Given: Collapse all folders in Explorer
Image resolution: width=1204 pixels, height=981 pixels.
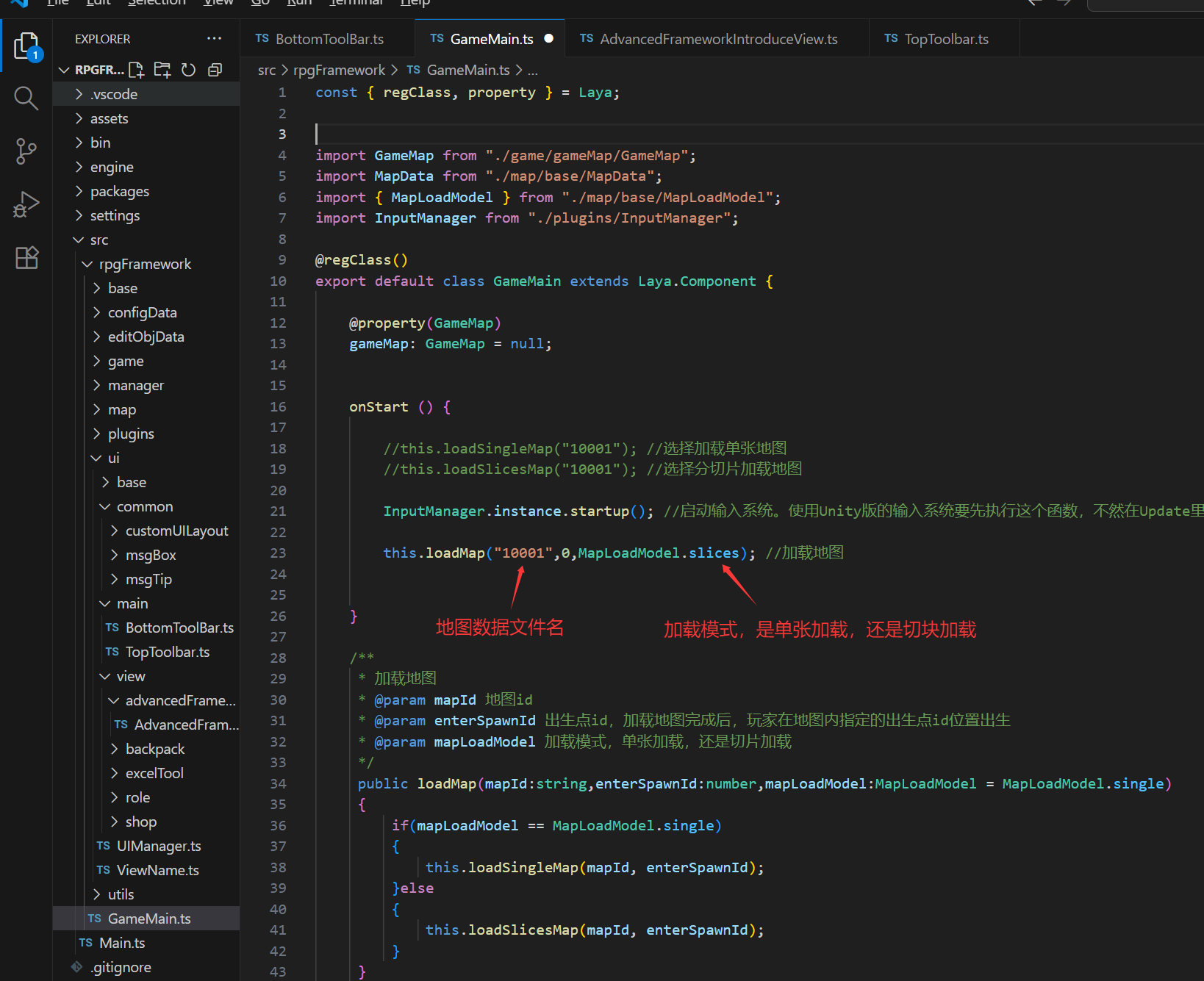Looking at the screenshot, I should 215,70.
